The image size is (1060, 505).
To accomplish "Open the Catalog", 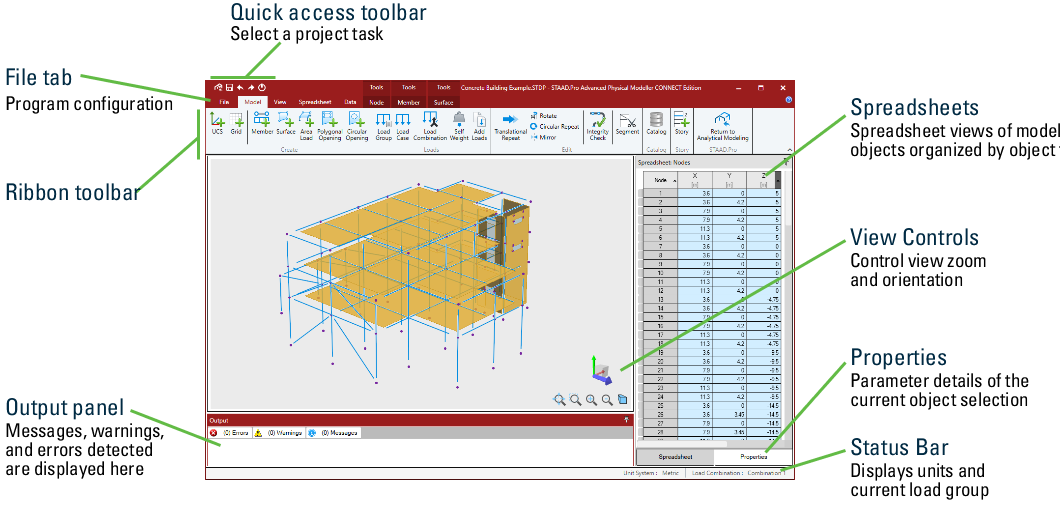I will point(656,124).
